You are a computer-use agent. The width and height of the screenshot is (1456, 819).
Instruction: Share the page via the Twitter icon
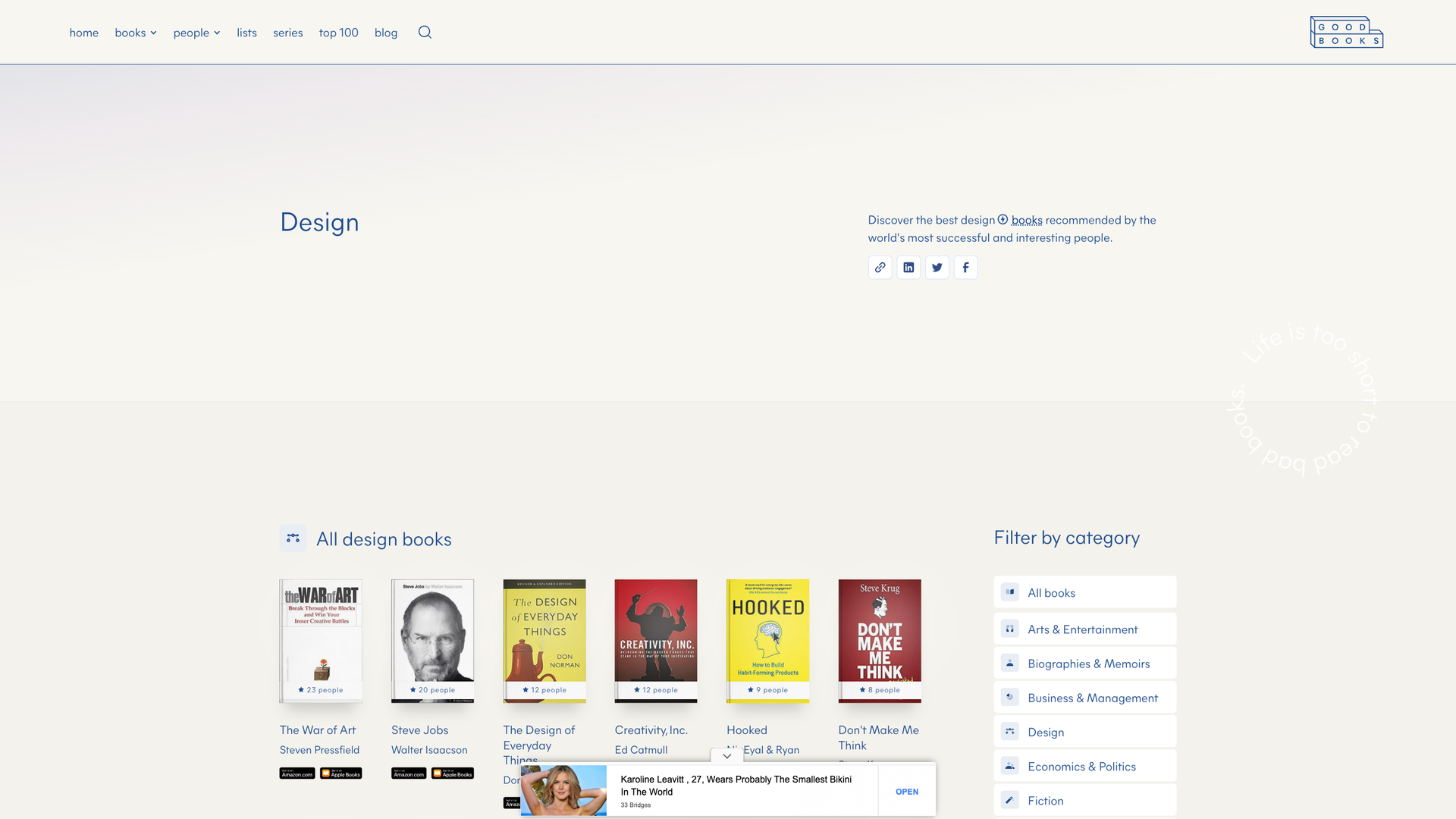coord(937,267)
